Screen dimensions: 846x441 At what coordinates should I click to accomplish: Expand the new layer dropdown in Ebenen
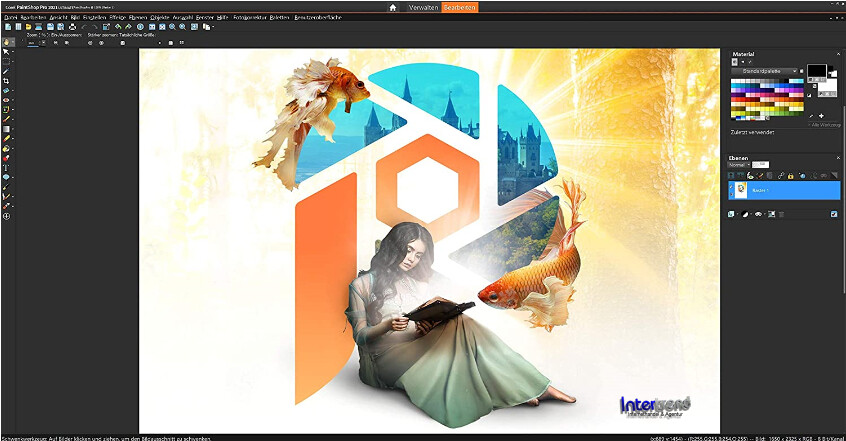[x=738, y=214]
